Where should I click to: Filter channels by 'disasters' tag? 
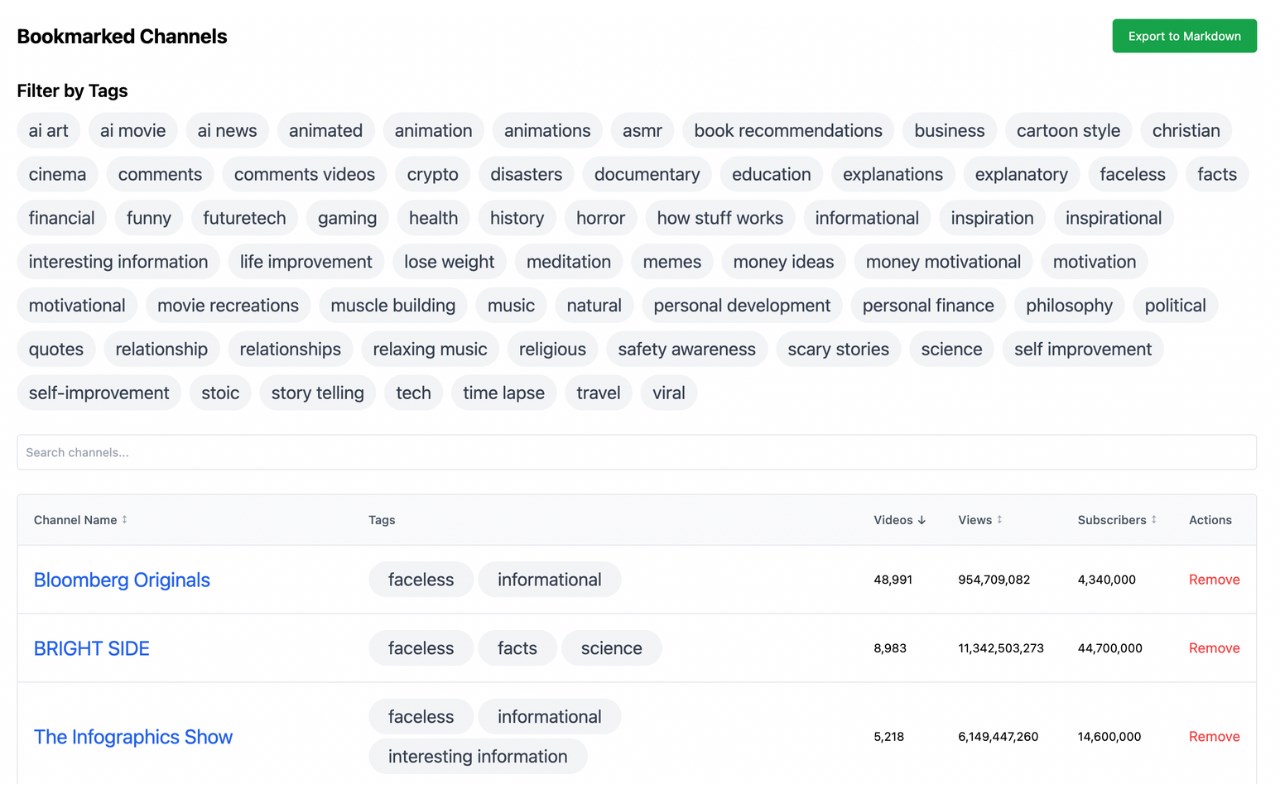coord(526,174)
